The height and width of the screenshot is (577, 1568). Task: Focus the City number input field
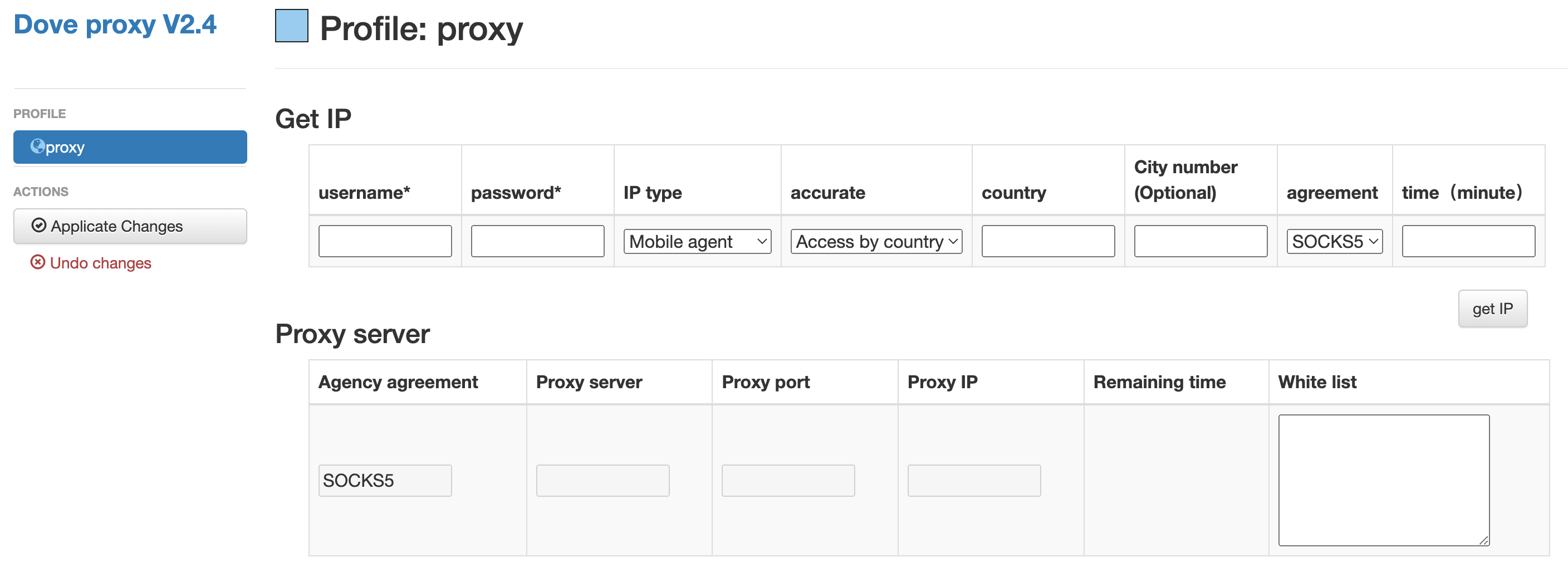coord(1200,242)
